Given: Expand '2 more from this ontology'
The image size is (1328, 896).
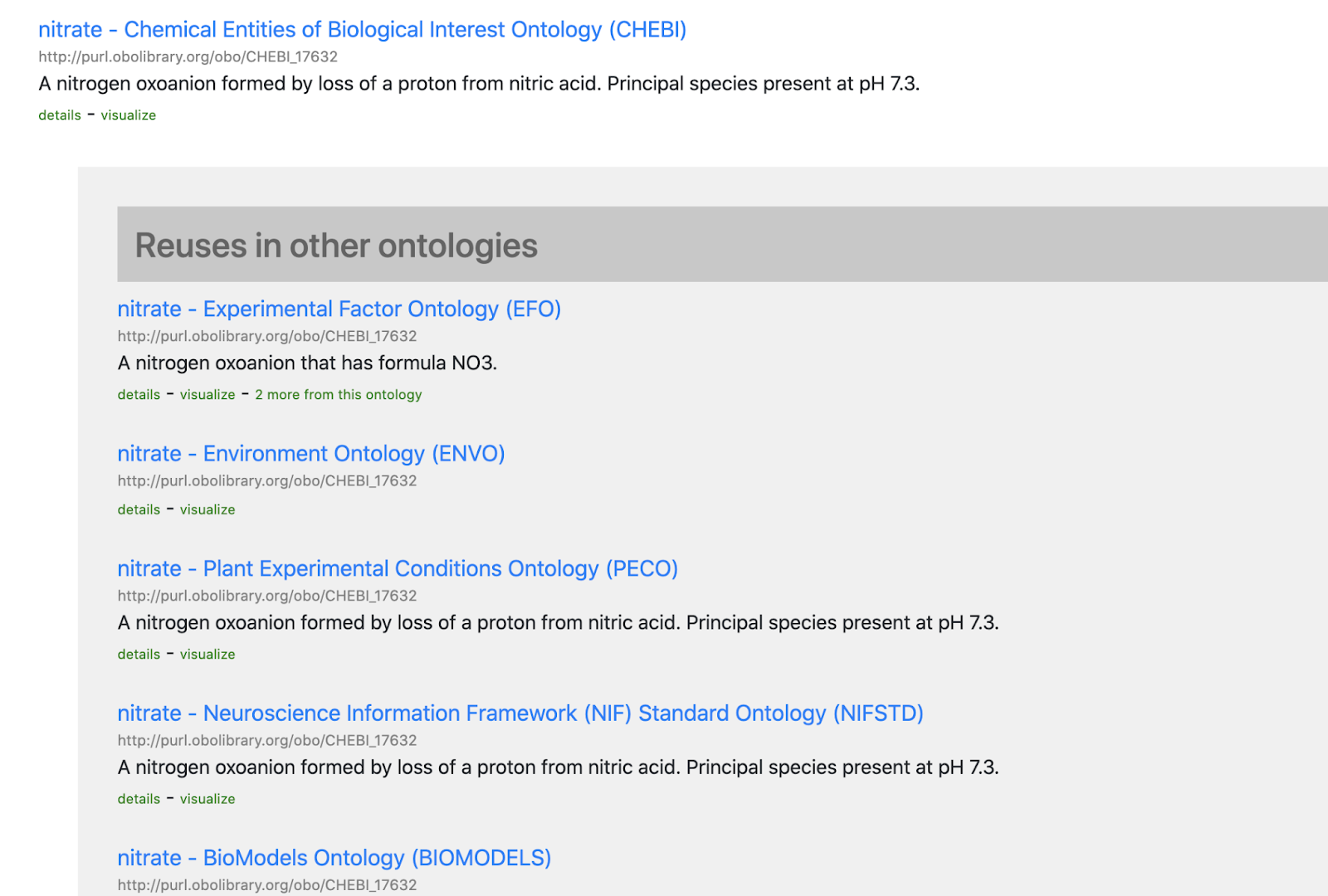Looking at the screenshot, I should click(x=338, y=395).
